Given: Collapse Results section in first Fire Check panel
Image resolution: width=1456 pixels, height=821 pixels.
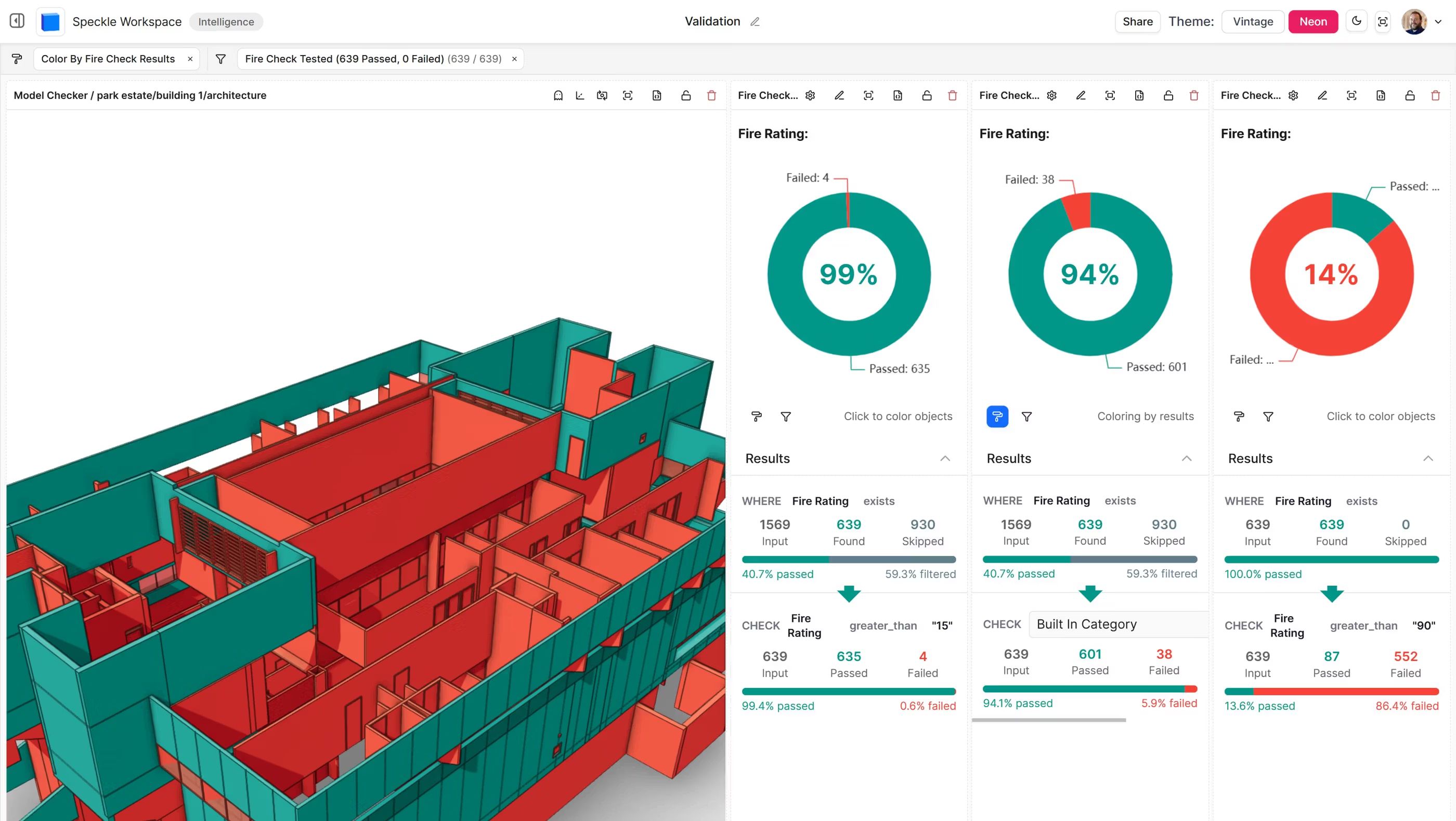Looking at the screenshot, I should click(945, 458).
